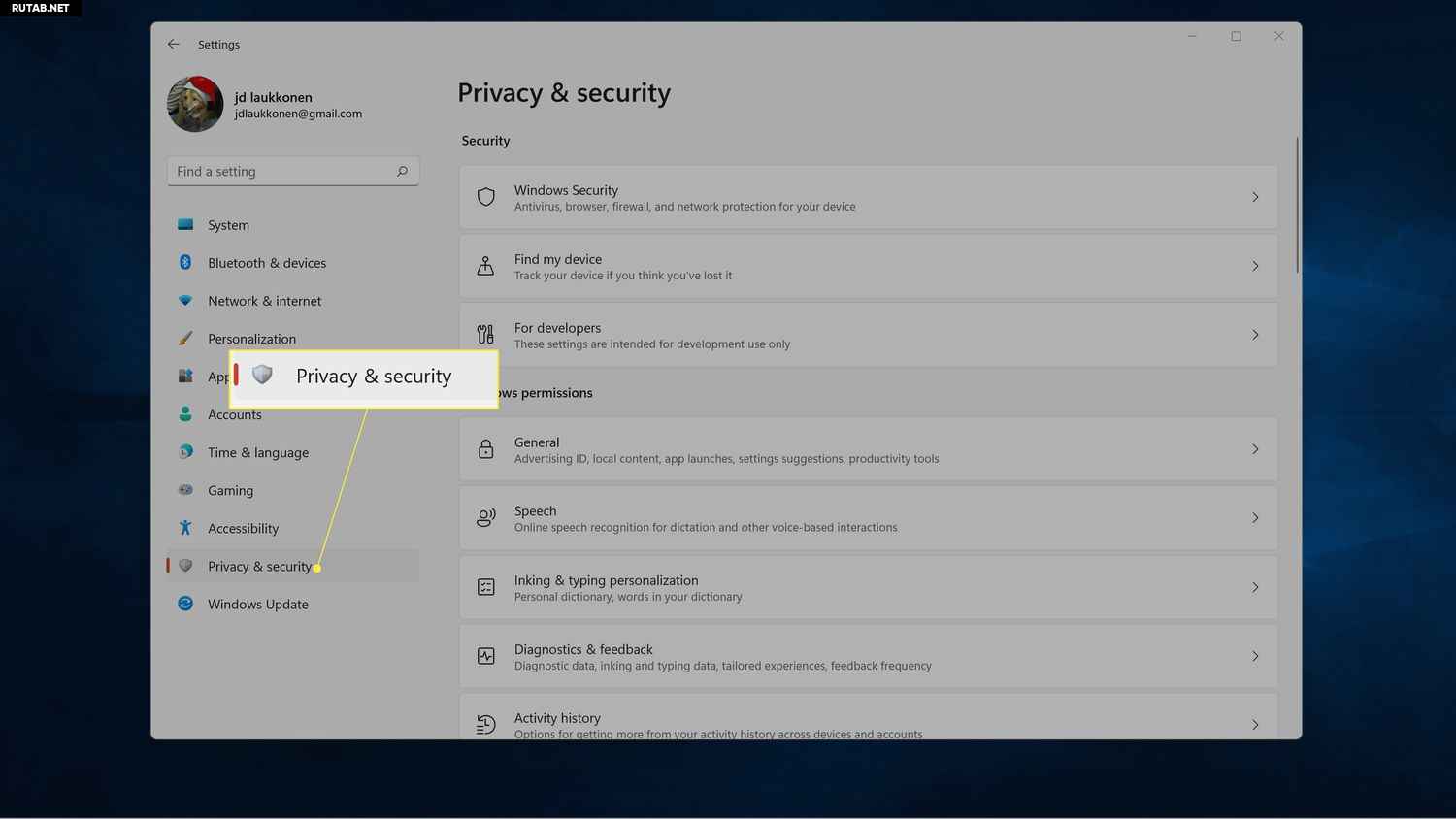1456x819 pixels.
Task: Open Speech settings title
Action: [x=535, y=511]
